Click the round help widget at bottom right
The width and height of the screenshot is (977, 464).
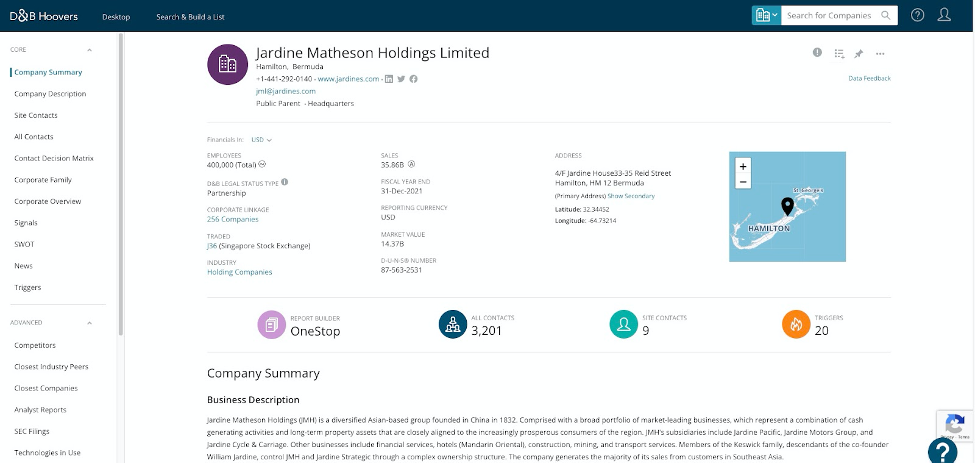click(942, 451)
